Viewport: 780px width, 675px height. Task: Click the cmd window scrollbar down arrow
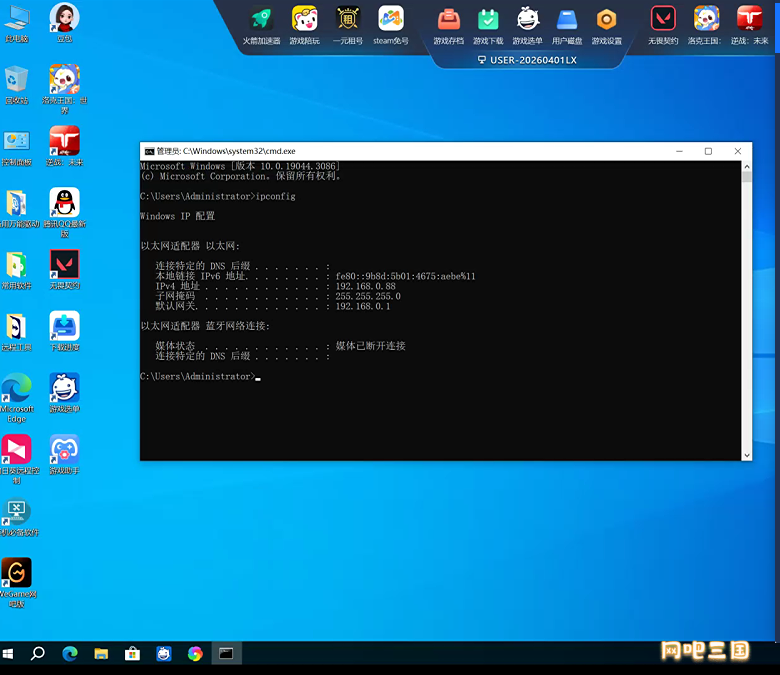coord(746,455)
